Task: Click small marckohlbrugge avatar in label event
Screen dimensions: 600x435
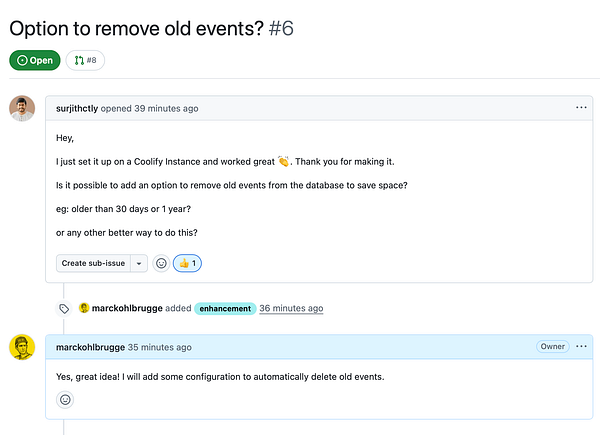Action: [84, 308]
